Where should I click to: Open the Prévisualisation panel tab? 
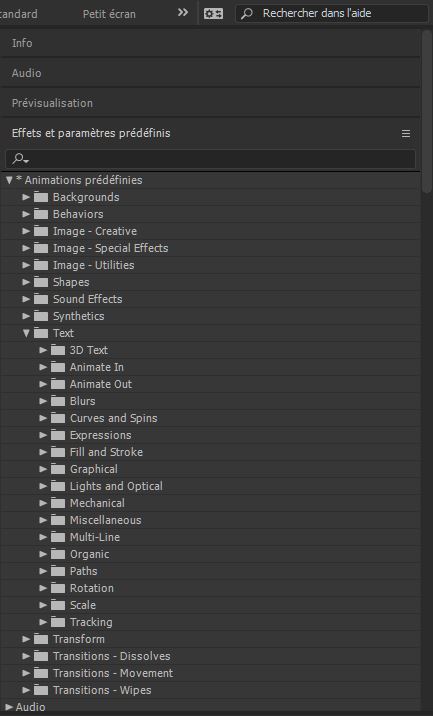[x=52, y=103]
